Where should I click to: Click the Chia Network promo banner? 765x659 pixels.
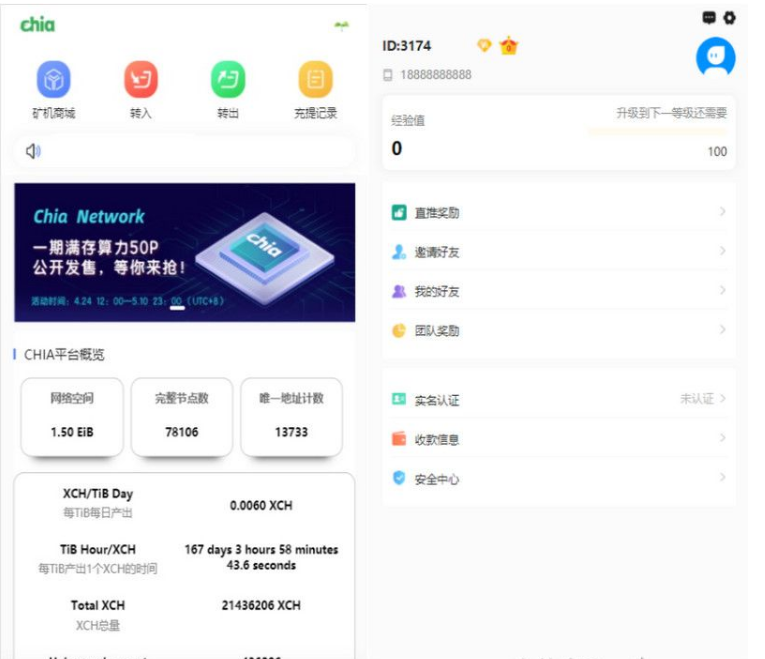pos(184,252)
